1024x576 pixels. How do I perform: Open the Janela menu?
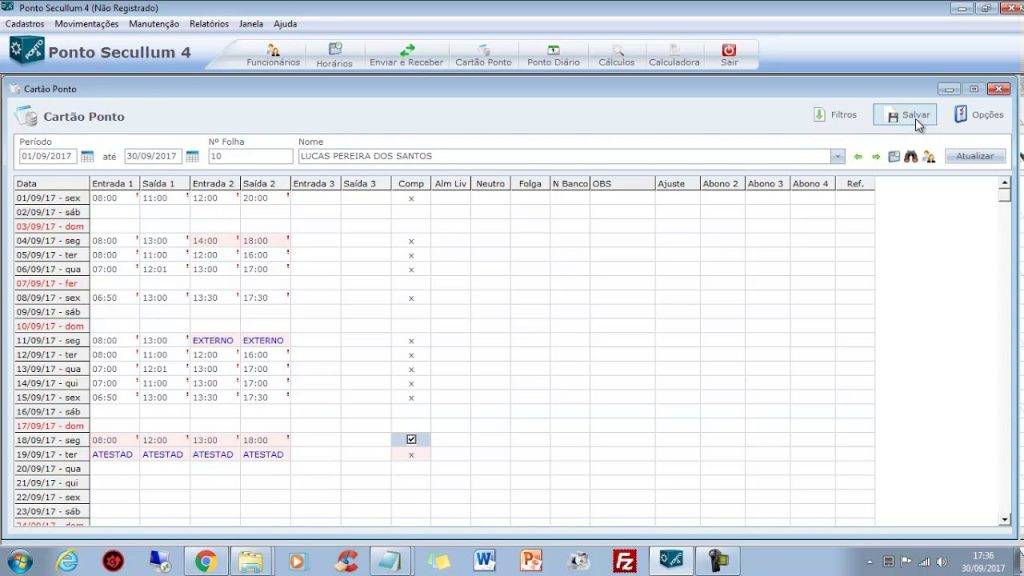tap(251, 24)
